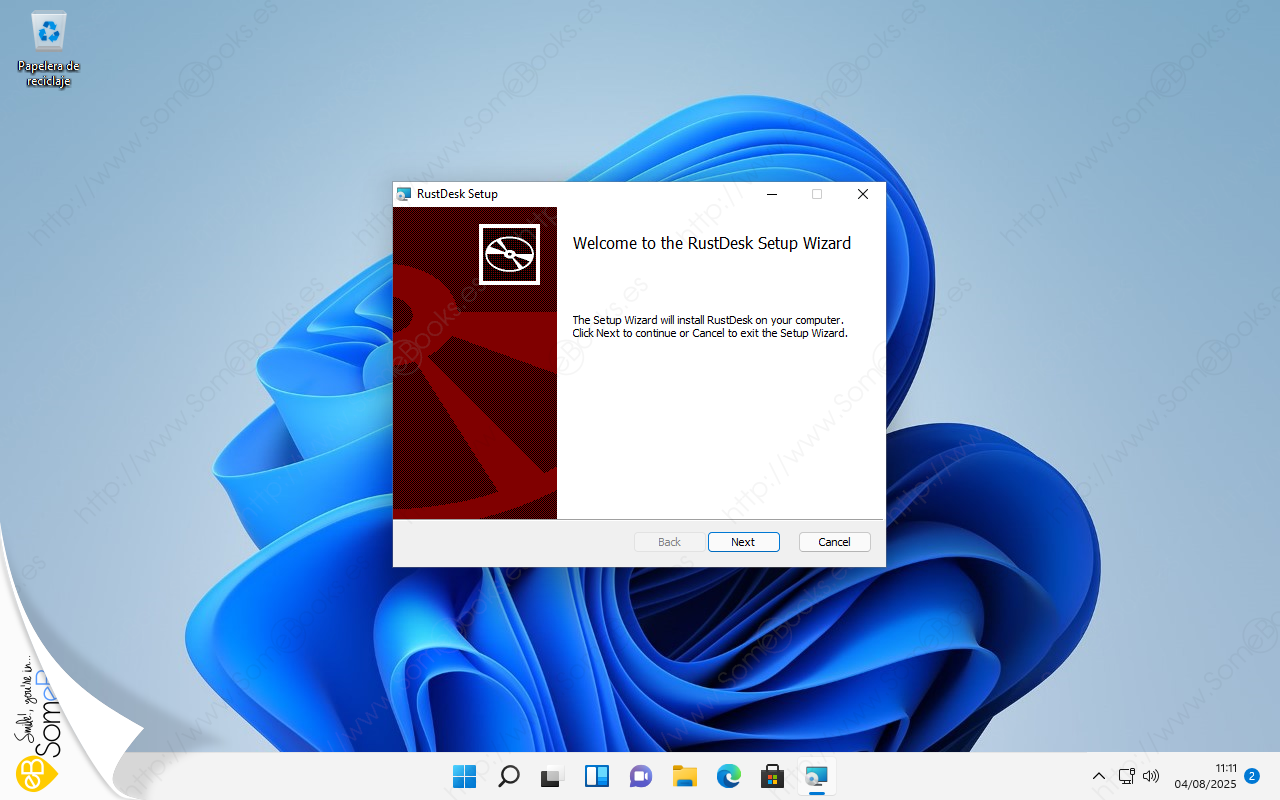Click Next in the RustDesk Setup wizard
This screenshot has height=800, width=1280.
coord(743,542)
